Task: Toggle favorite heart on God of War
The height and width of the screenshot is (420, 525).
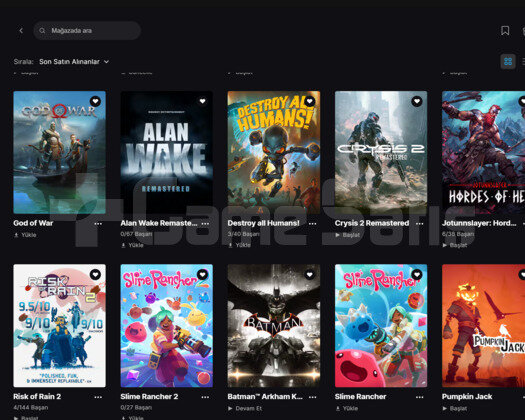Action: tap(95, 101)
